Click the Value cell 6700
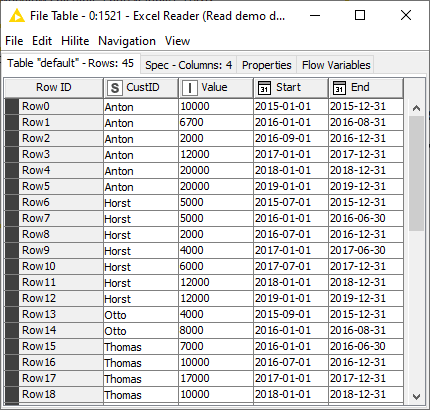This screenshot has width=430, height=410. coord(216,123)
